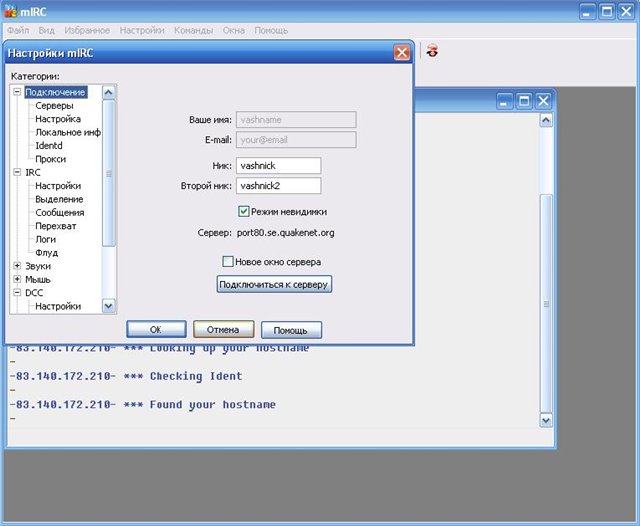Click the mIRC application icon in title bar
Screen dimensions: 640x526
(10, 11)
